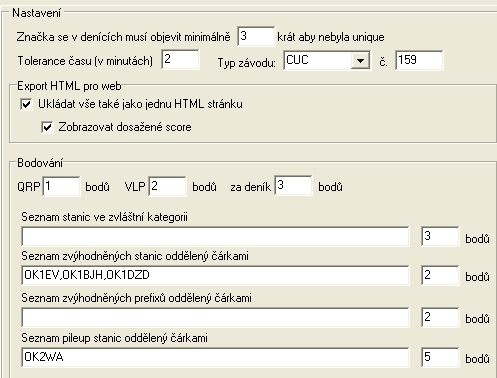Open the 'Typ závodu' CUC dropdown arrow
This screenshot has height=378, width=497.
pyautogui.click(x=360, y=61)
